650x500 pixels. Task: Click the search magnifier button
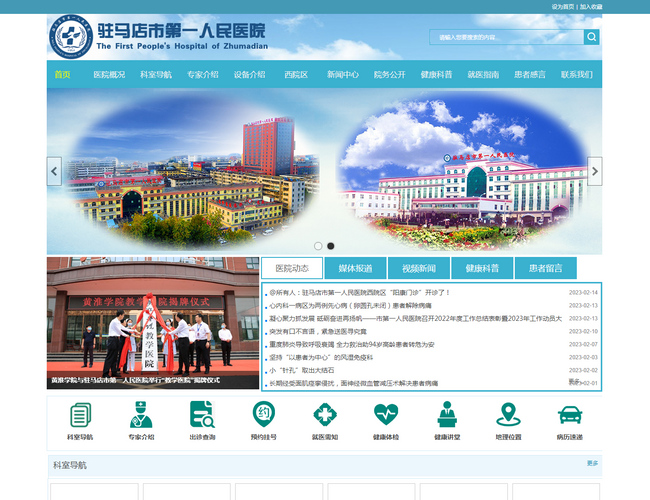click(x=592, y=37)
